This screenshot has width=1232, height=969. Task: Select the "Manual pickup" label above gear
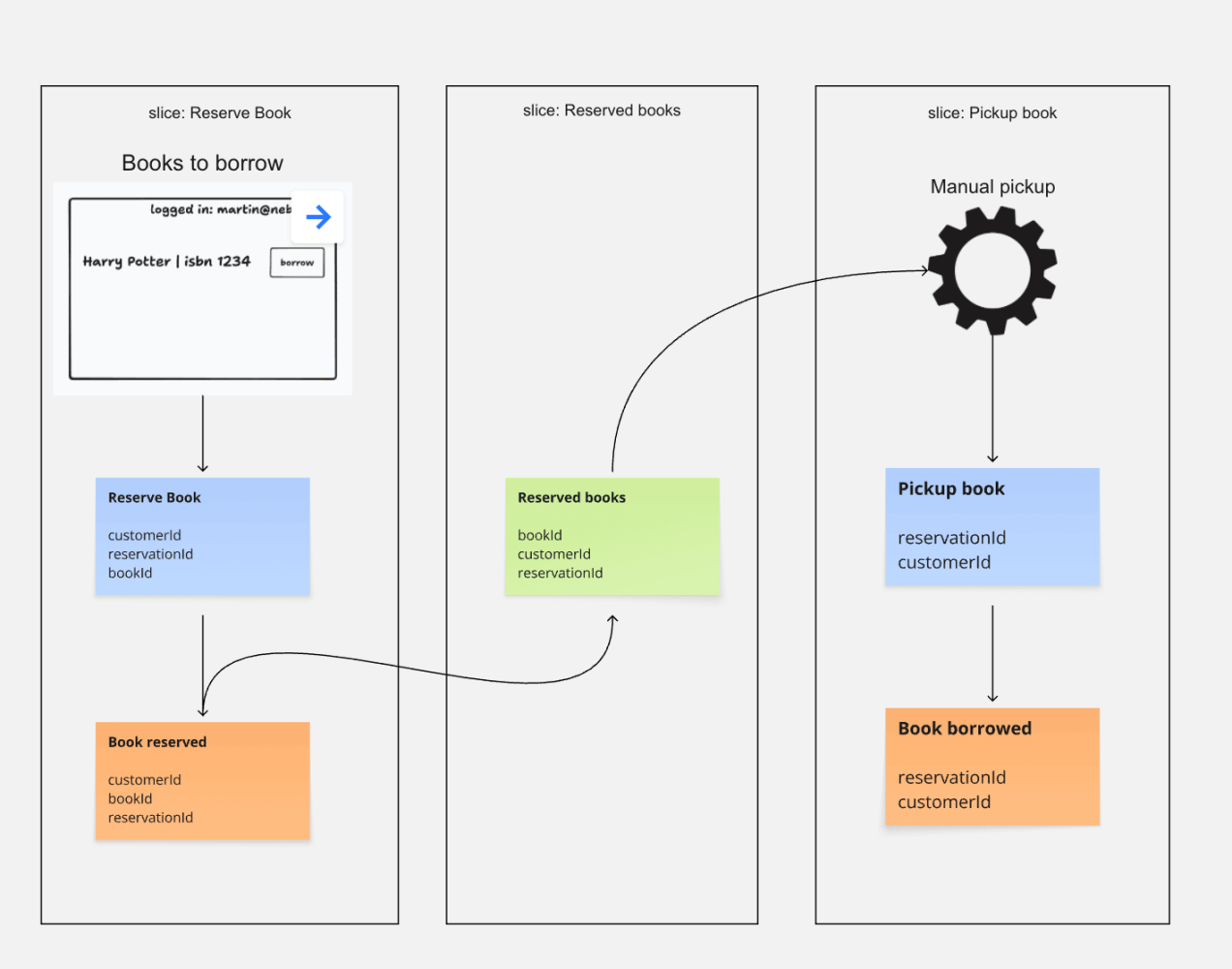[x=992, y=187]
